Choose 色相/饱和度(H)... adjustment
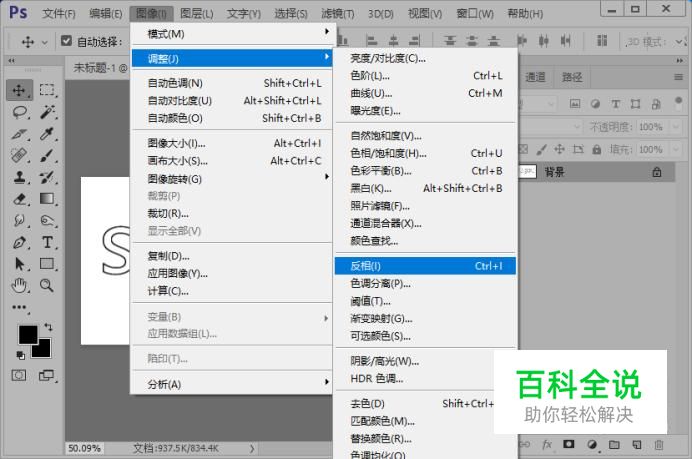This screenshot has height=459, width=692. 425,154
